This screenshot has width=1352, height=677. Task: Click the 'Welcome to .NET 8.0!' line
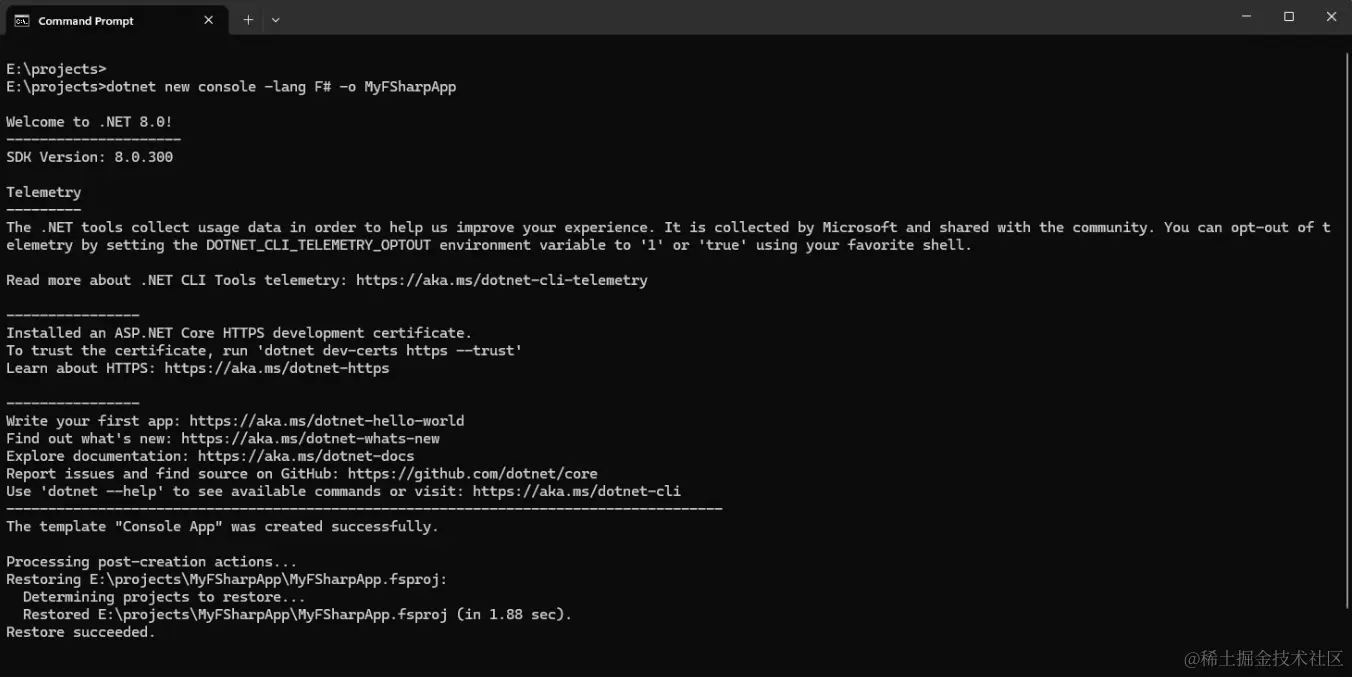pos(90,122)
